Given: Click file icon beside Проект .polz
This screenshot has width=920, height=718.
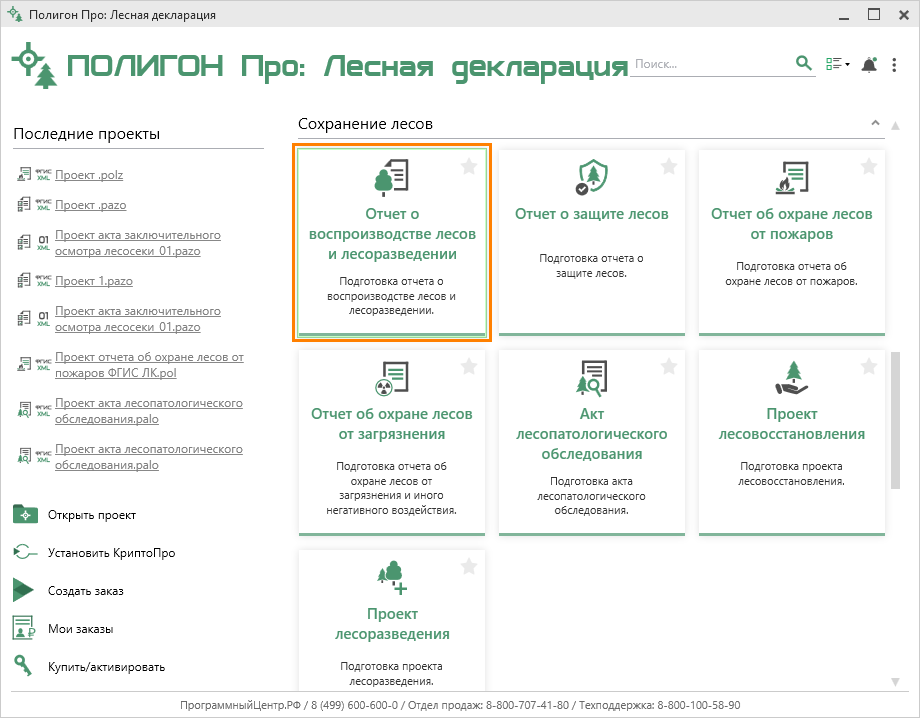Looking at the screenshot, I should (24, 174).
